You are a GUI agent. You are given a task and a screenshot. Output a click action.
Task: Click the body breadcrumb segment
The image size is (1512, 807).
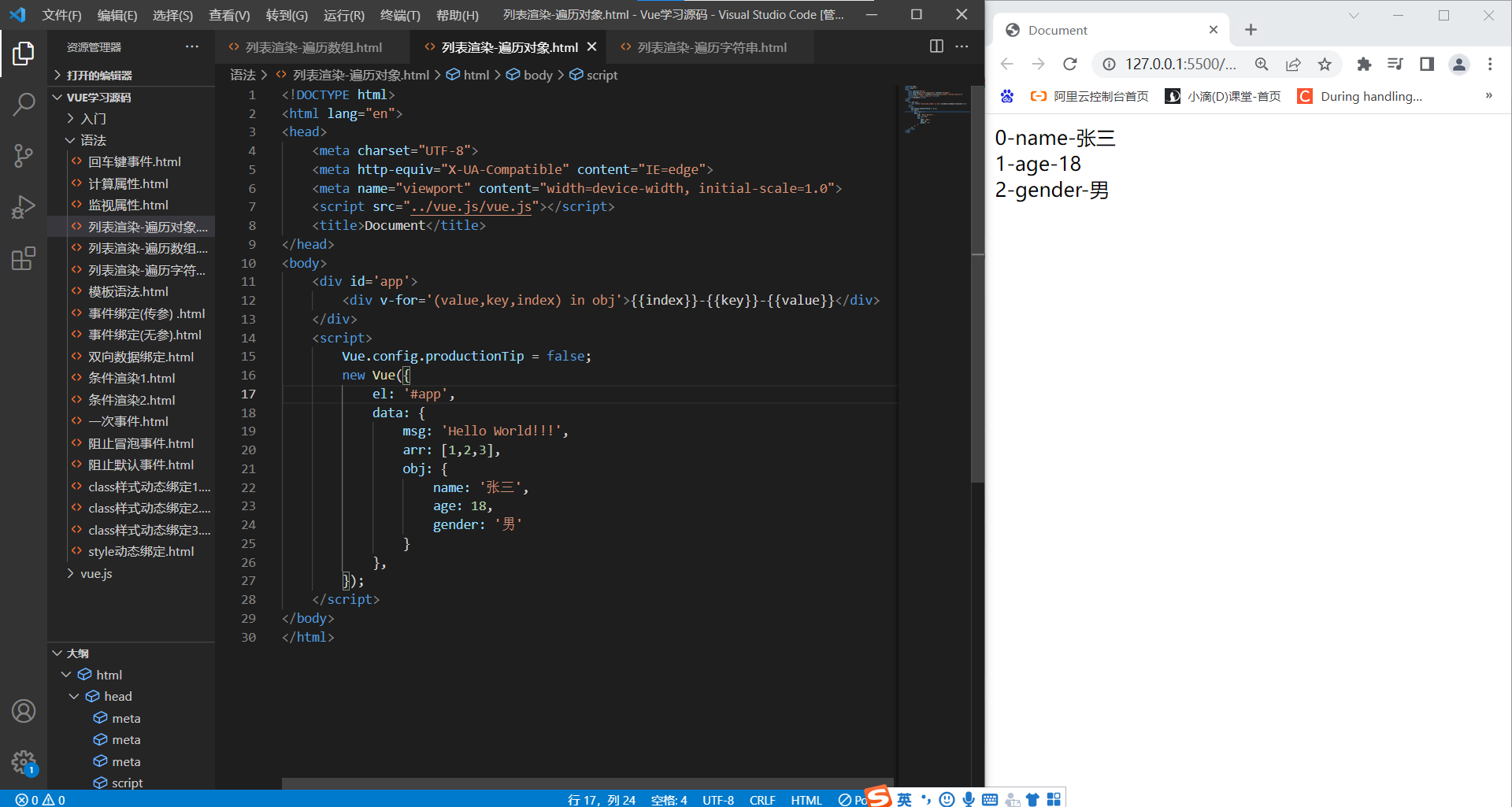click(x=529, y=75)
